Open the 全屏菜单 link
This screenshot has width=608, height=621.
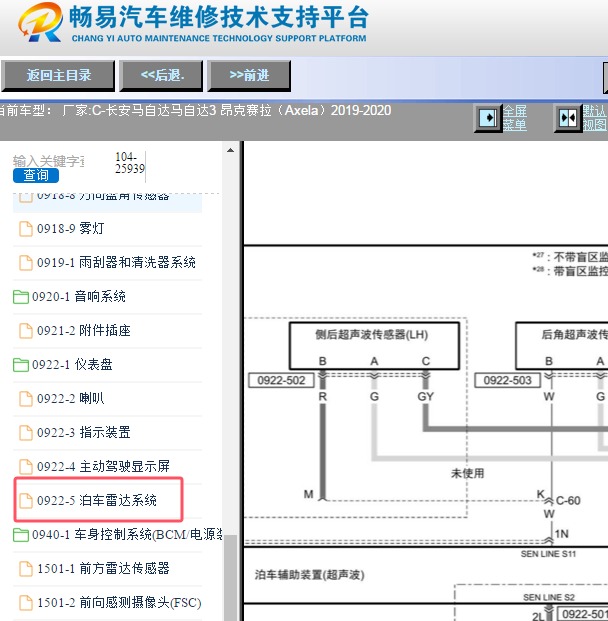coord(515,118)
